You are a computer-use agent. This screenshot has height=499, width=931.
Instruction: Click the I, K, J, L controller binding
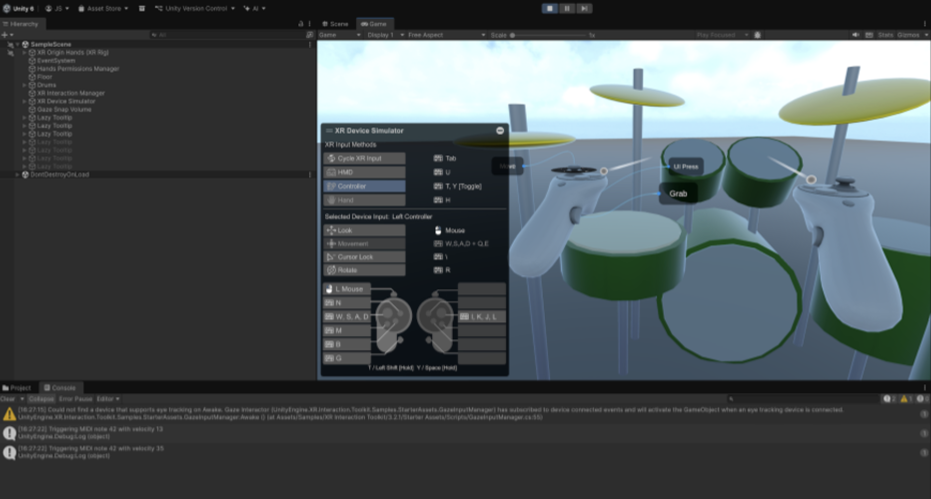pyautogui.click(x=482, y=317)
